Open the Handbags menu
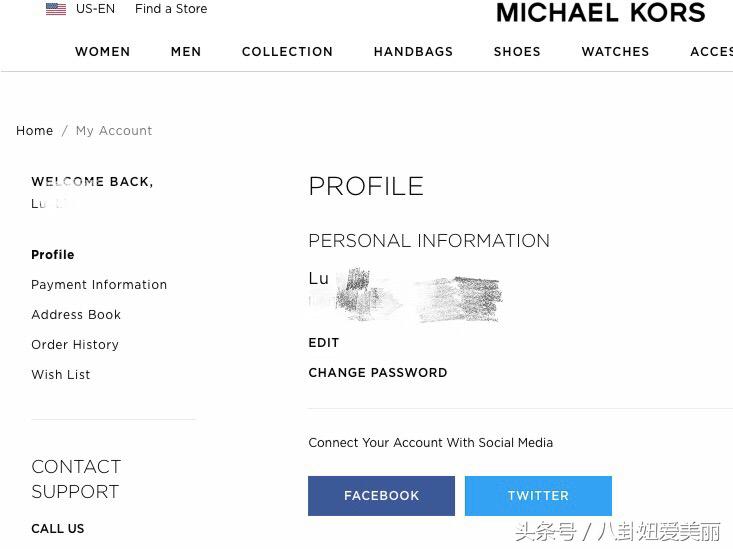Image resolution: width=733 pixels, height=549 pixels. (413, 52)
